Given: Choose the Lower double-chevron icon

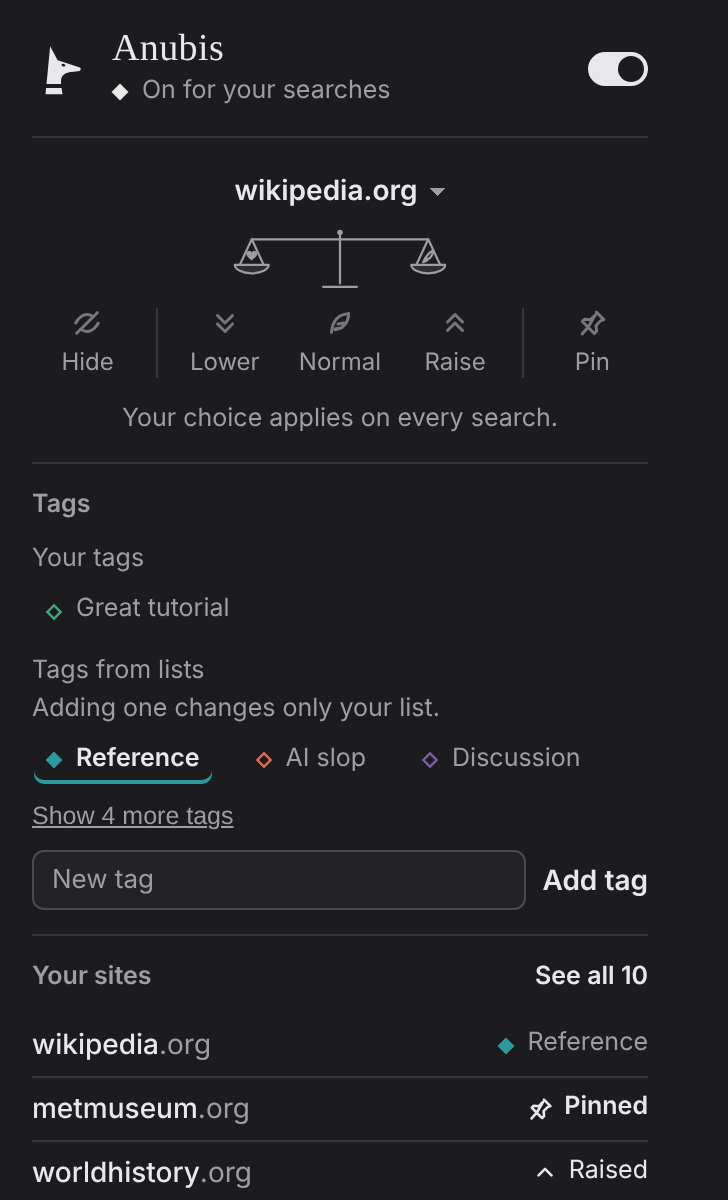Looking at the screenshot, I should pyautogui.click(x=225, y=323).
